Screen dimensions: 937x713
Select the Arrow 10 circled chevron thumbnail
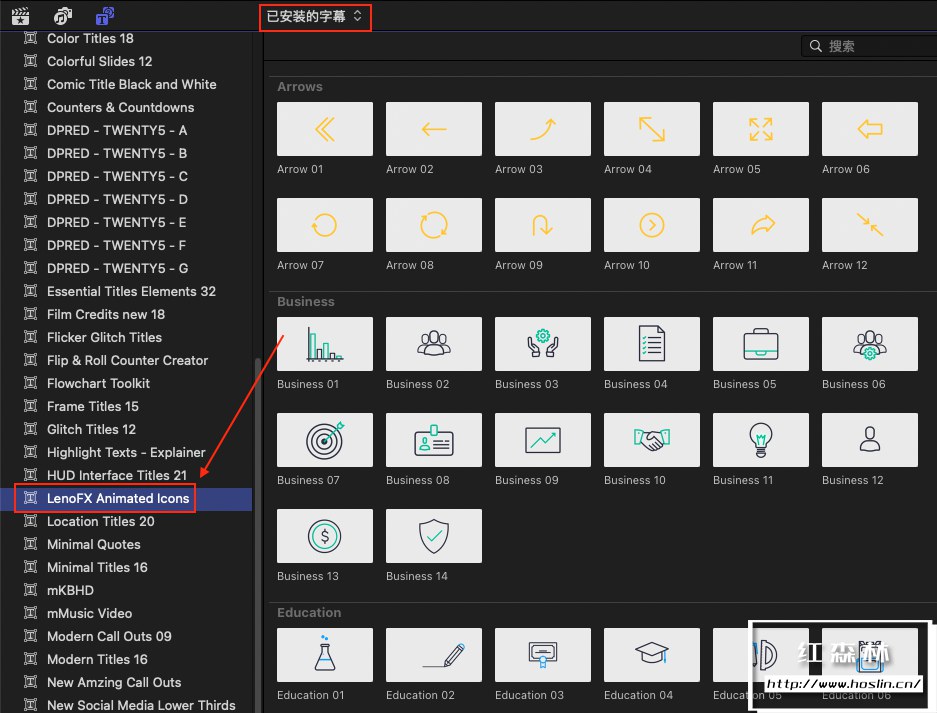point(652,225)
